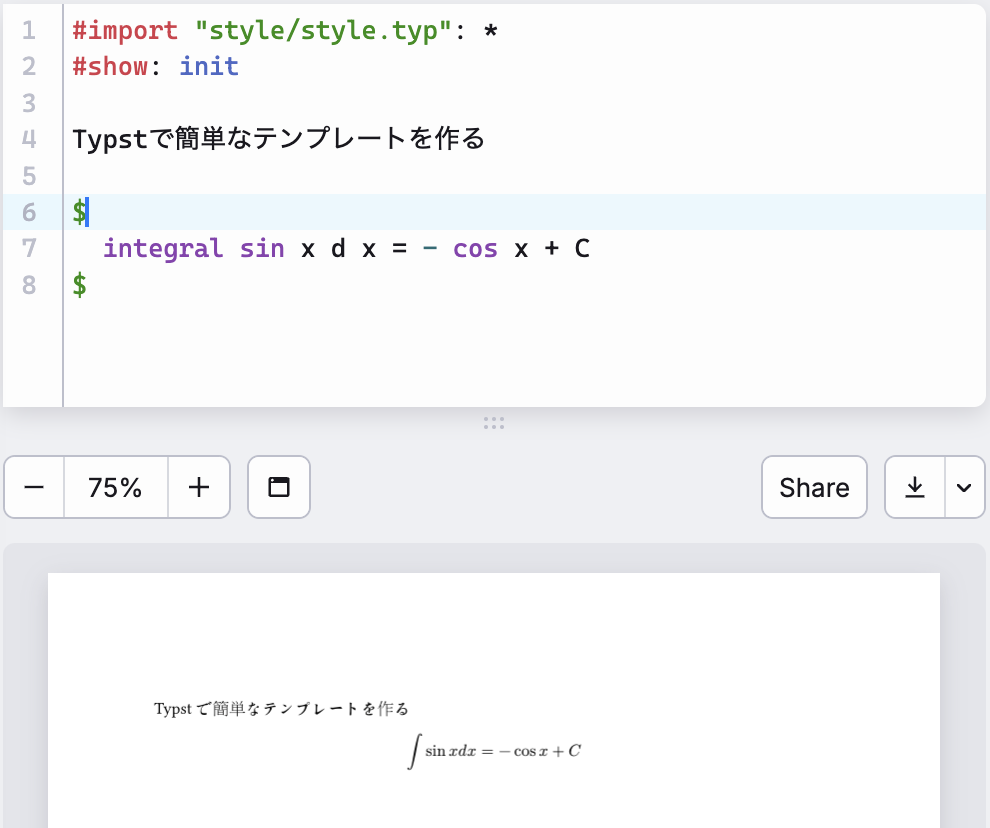This screenshot has height=828, width=990.
Task: Click the plus icon in zoom controls
Action: coord(199,487)
